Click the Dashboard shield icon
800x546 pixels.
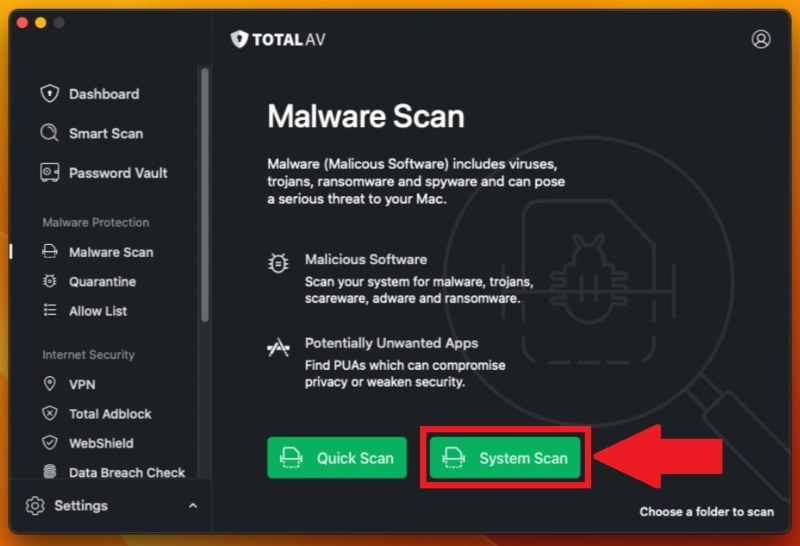point(49,94)
